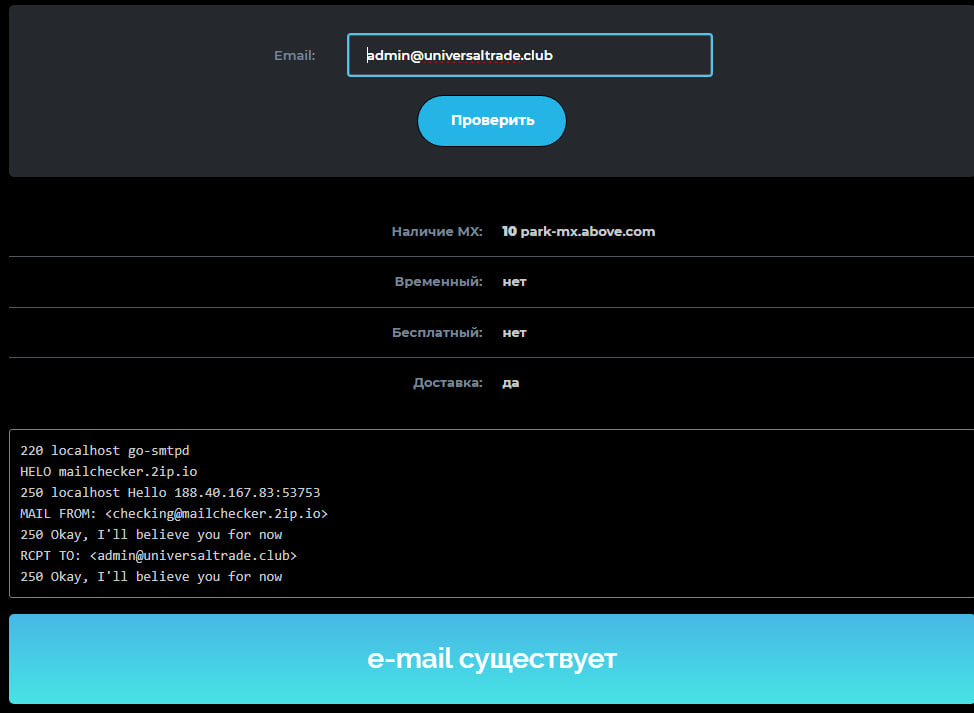Image resolution: width=974 pixels, height=713 pixels.
Task: Click the 250 localhost Hello log line
Action: [x=170, y=493]
